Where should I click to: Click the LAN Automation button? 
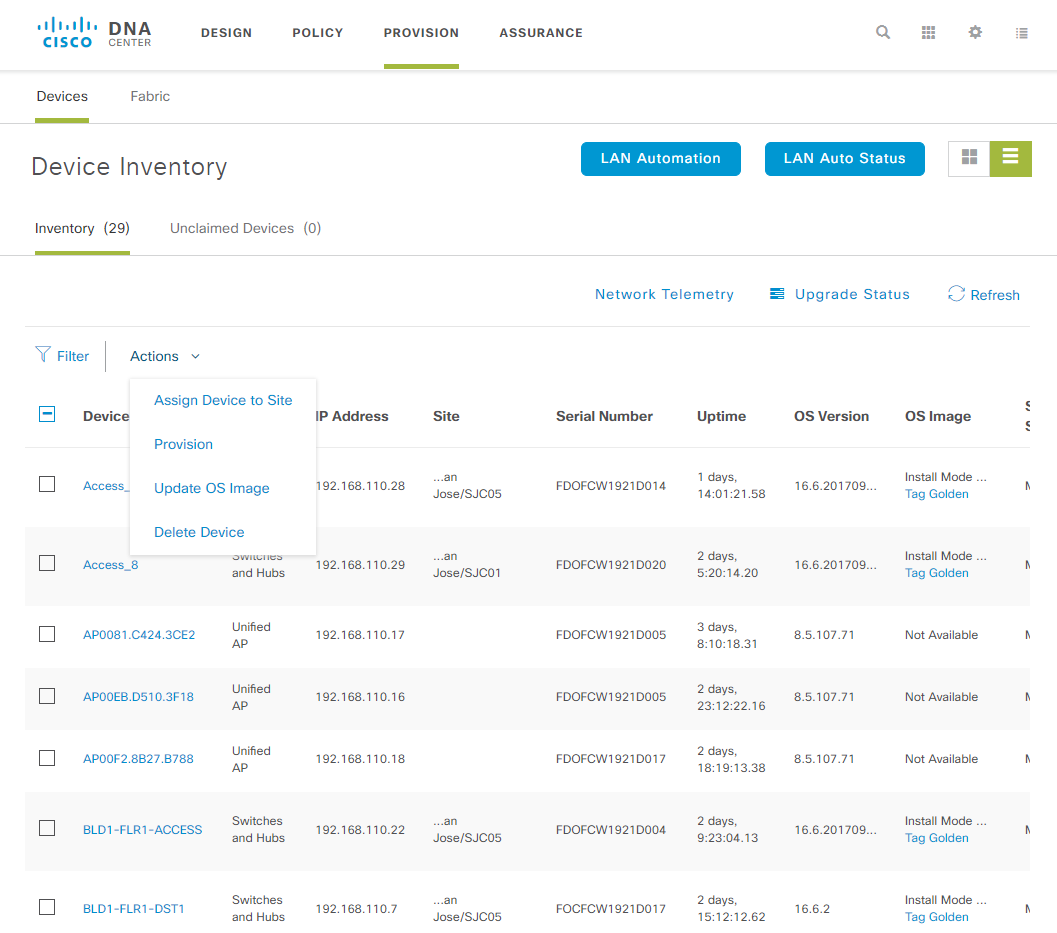point(661,158)
